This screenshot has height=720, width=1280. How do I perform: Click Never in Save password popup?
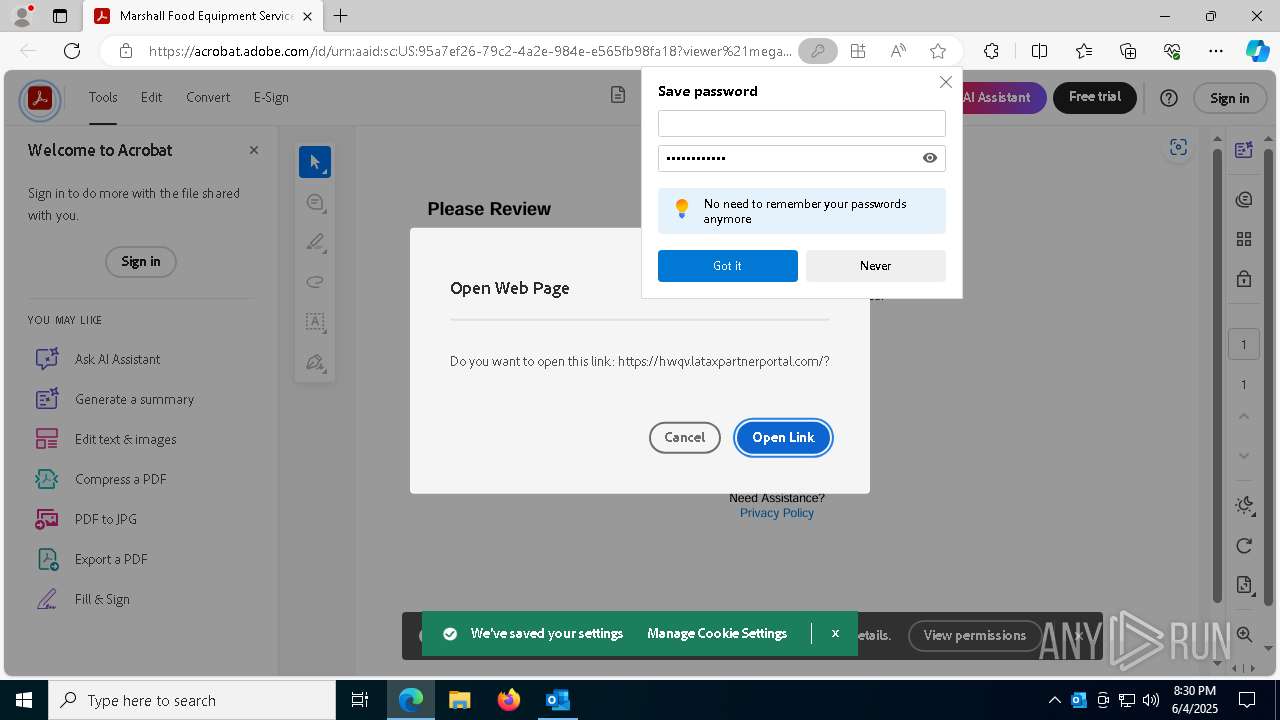pyautogui.click(x=875, y=266)
